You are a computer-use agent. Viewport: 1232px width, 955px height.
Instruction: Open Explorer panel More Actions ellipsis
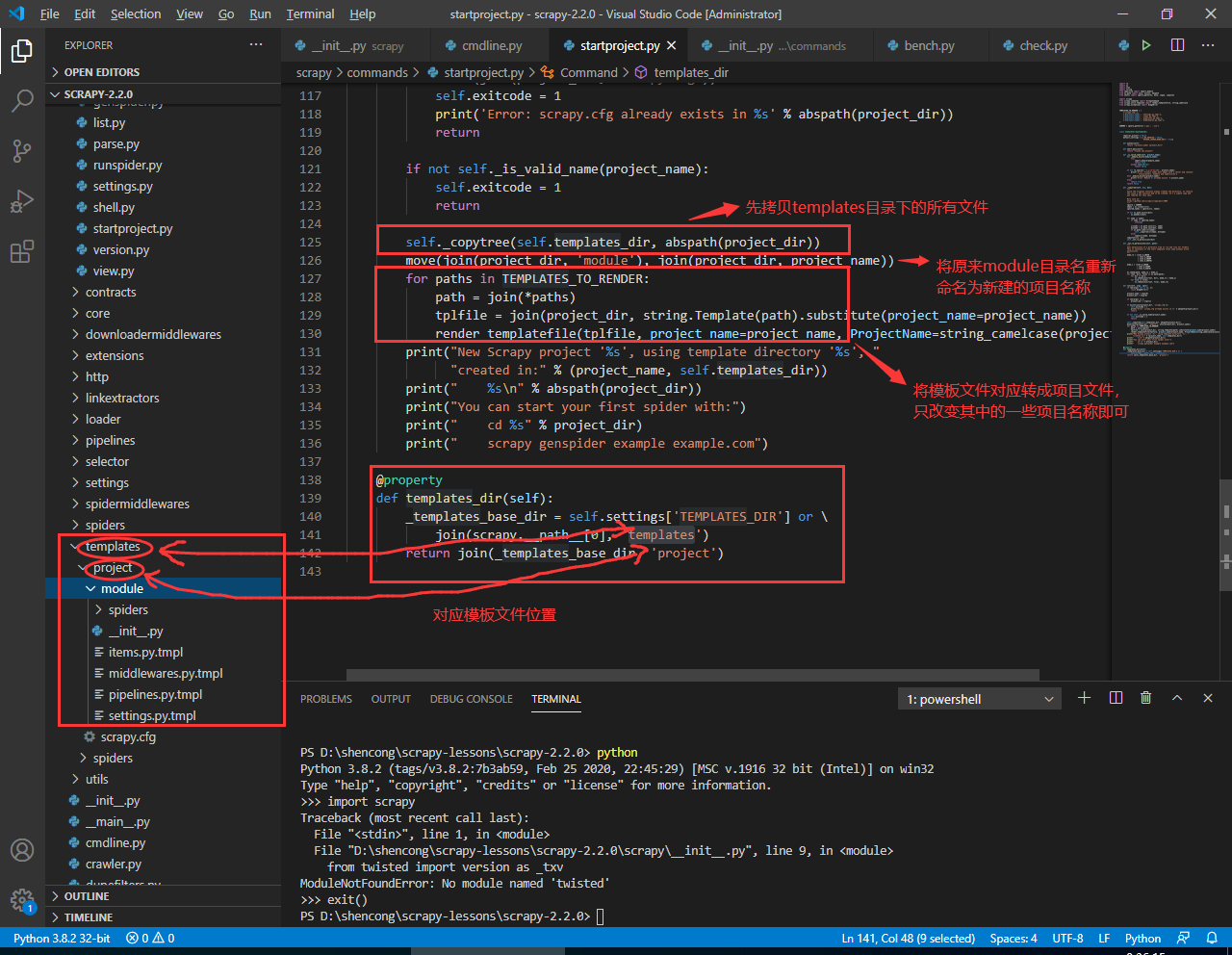click(256, 45)
